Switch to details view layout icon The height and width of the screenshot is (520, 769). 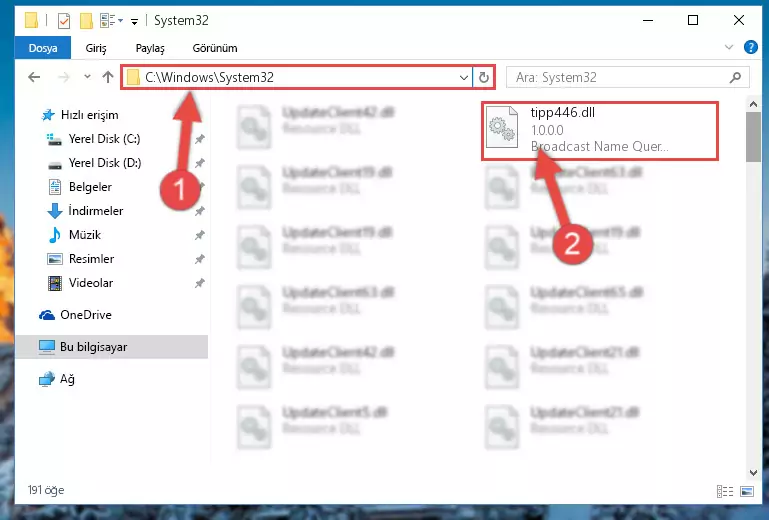click(724, 491)
